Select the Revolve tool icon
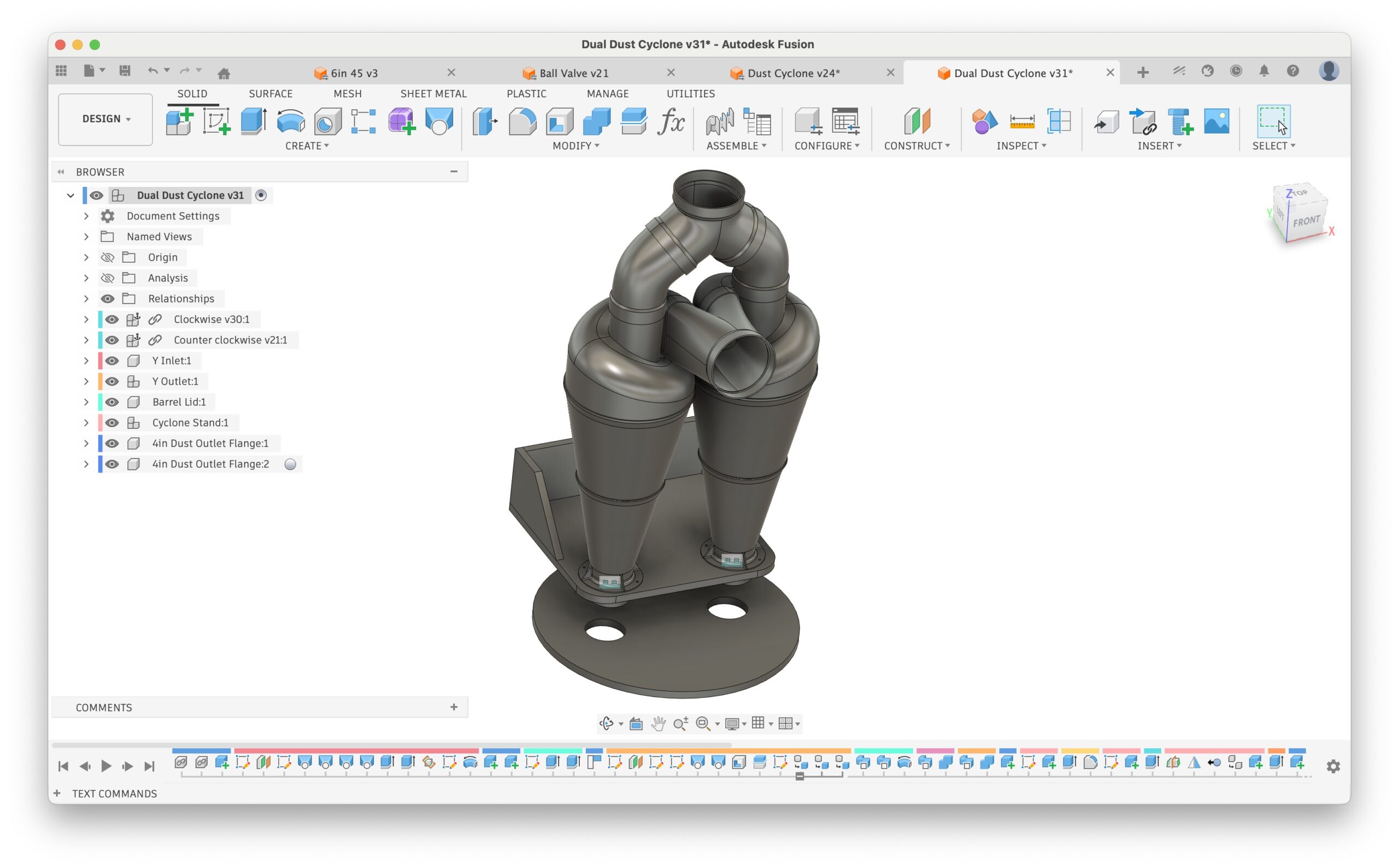Screen dimensions: 1399x868 [291, 121]
